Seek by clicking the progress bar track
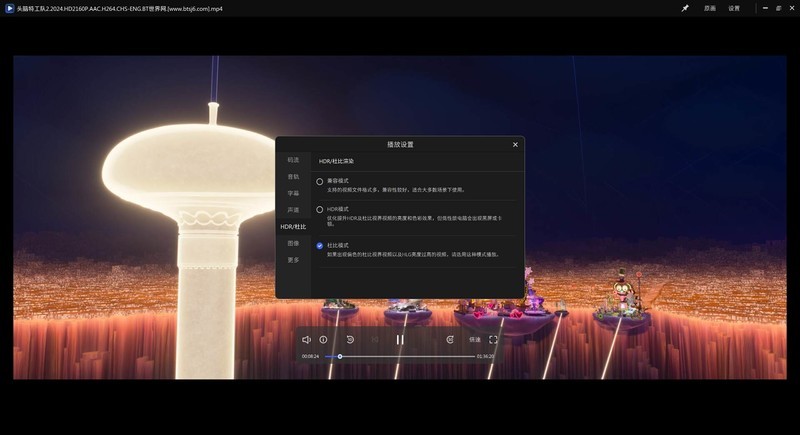The height and width of the screenshot is (435, 800). 400,356
